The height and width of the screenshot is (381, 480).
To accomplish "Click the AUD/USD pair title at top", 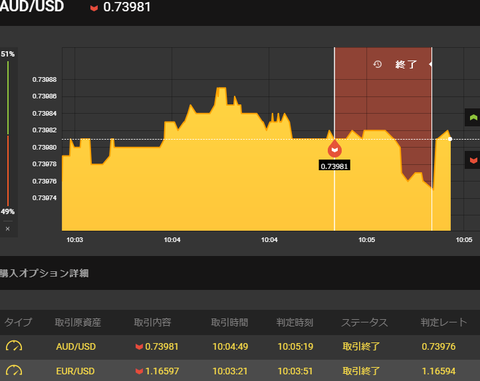I will click(x=32, y=7).
